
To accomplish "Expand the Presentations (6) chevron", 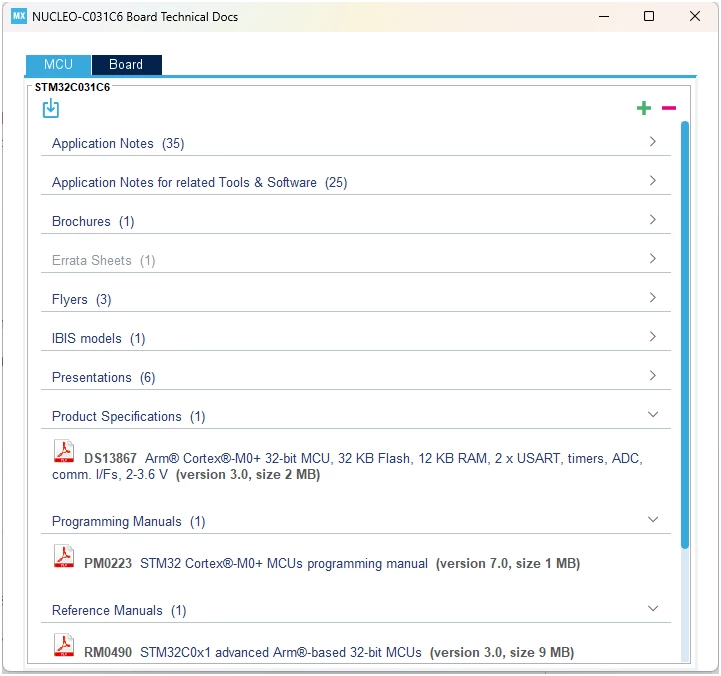I will coord(652,376).
